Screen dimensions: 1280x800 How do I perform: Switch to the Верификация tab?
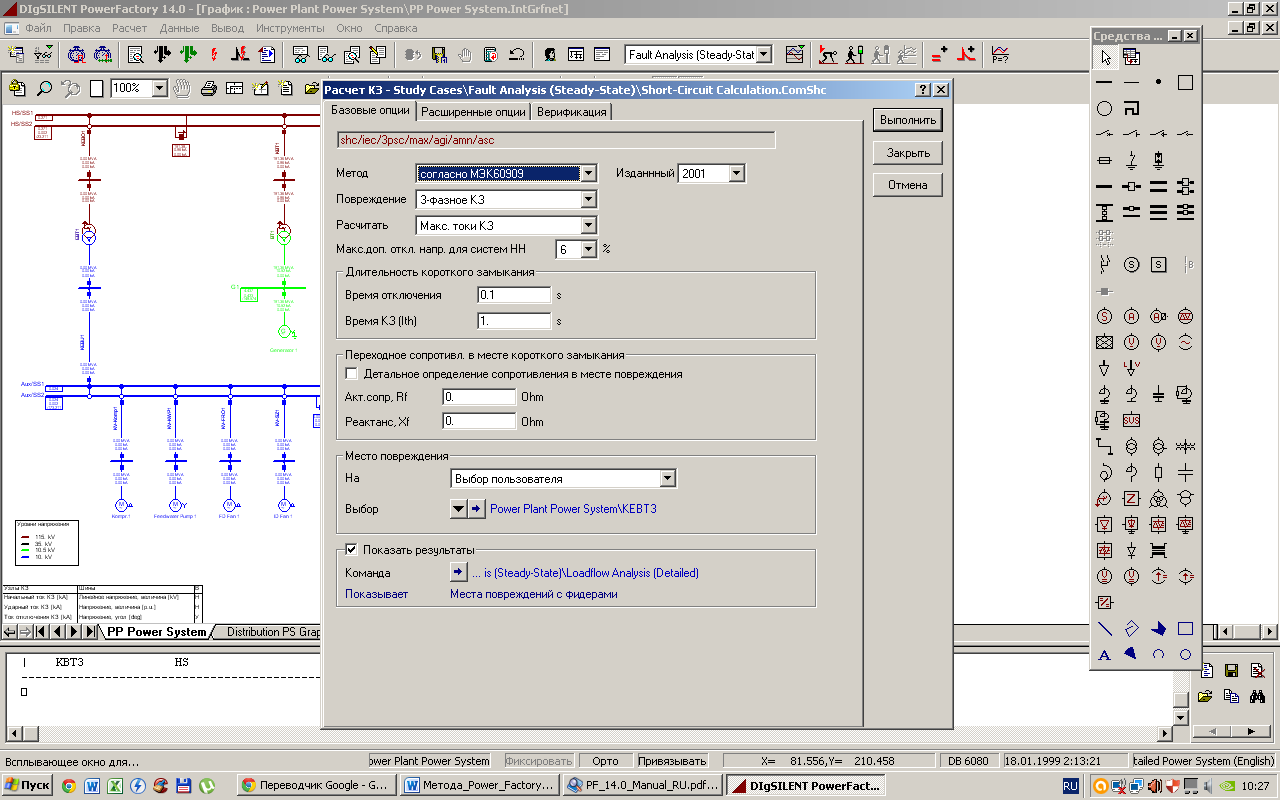pyautogui.click(x=571, y=112)
